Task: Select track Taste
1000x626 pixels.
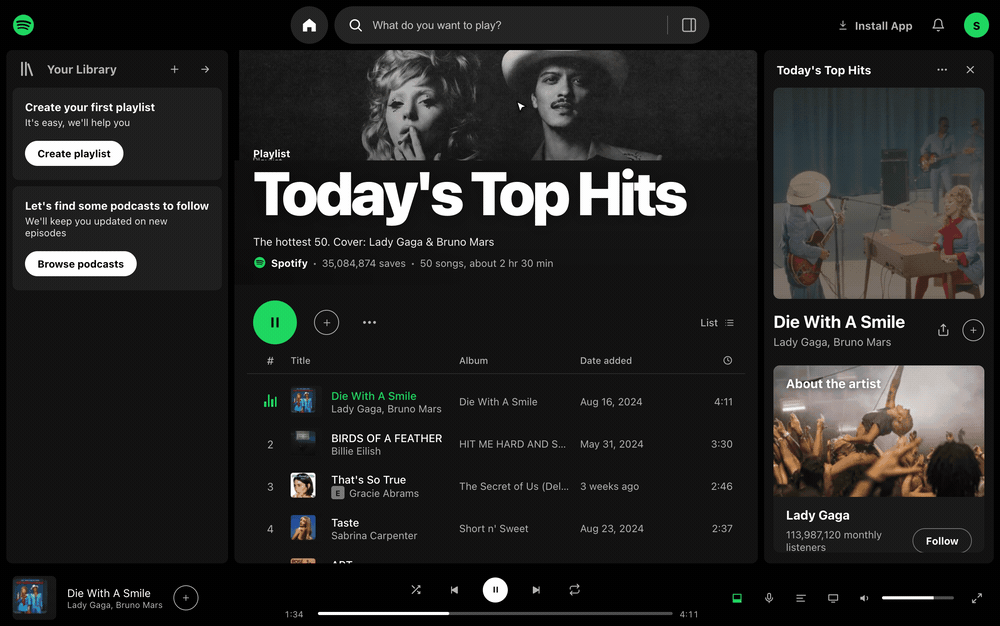Action: [x=345, y=523]
